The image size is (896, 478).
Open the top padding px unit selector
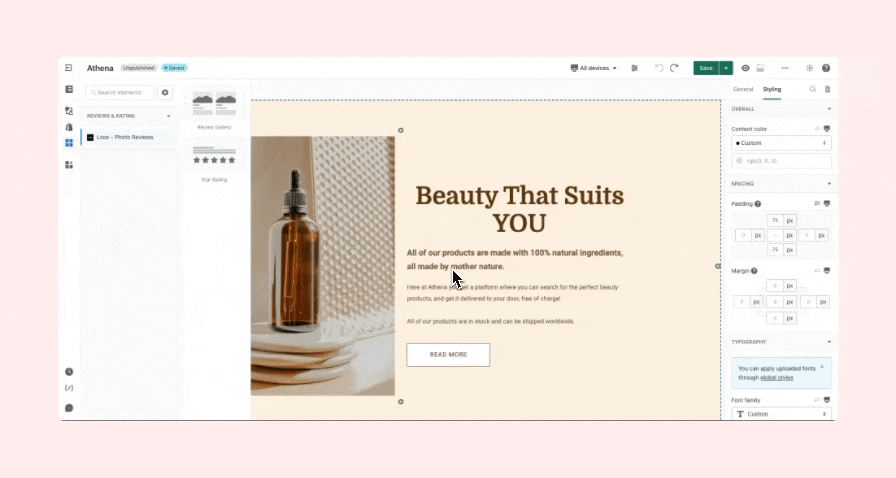790,220
